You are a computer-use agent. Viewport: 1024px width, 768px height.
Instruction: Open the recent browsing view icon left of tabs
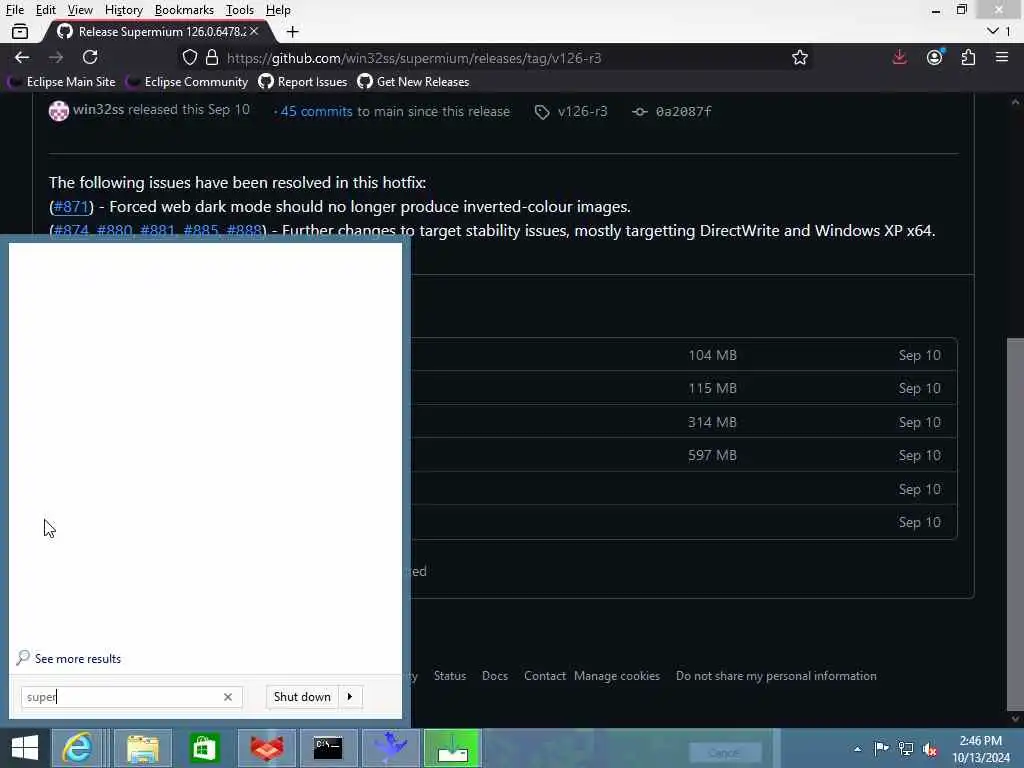point(20,31)
